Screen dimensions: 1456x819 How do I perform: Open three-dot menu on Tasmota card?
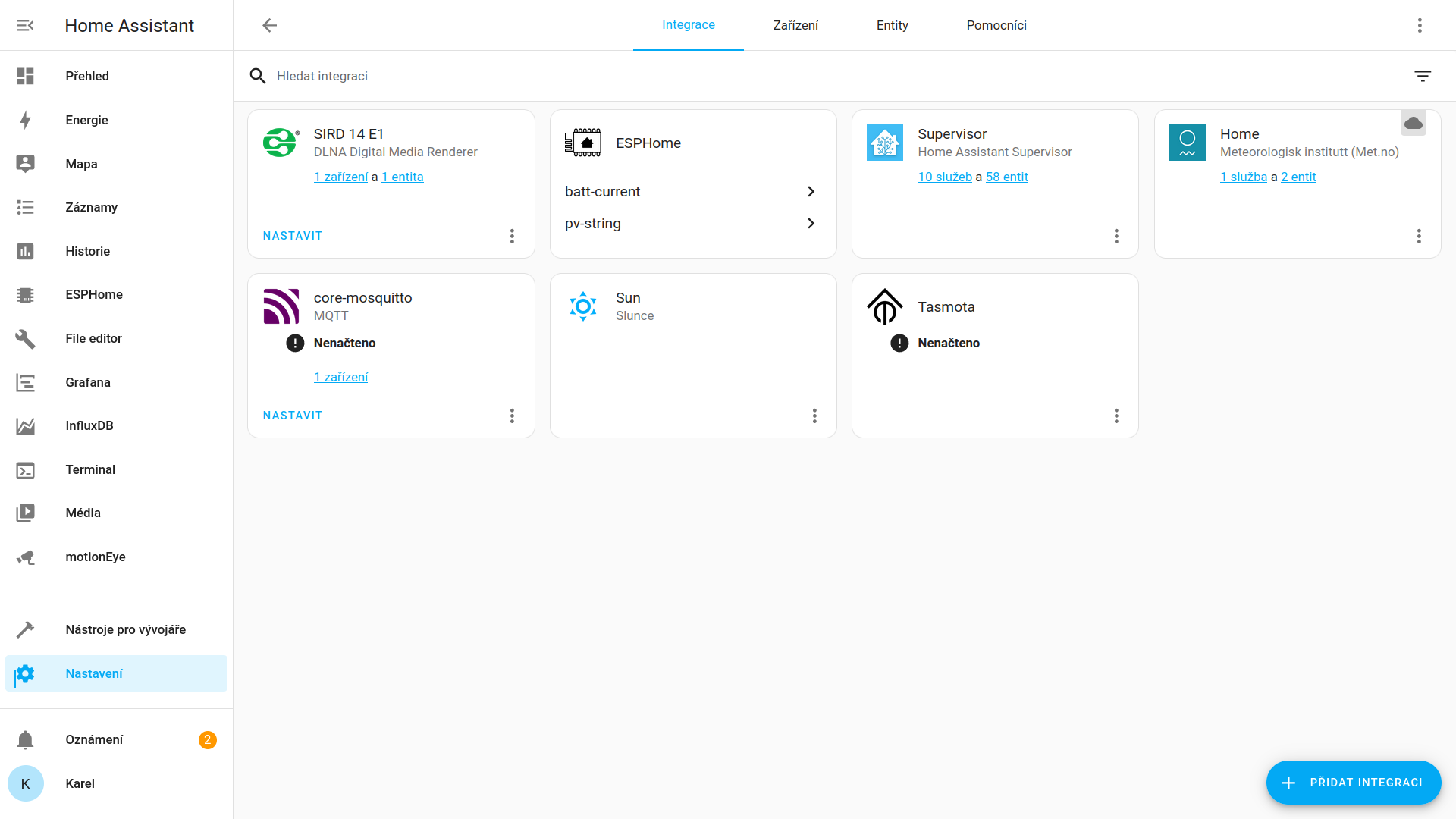pos(1116,416)
